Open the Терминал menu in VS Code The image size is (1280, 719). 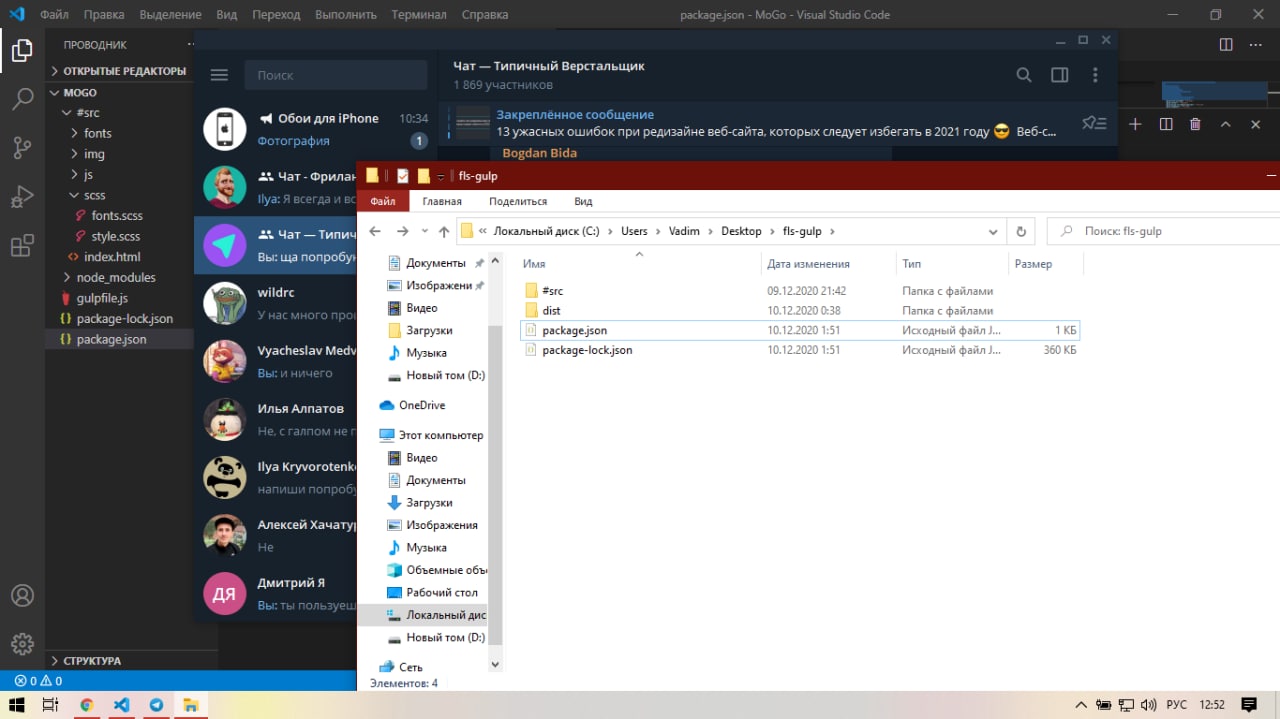[419, 15]
